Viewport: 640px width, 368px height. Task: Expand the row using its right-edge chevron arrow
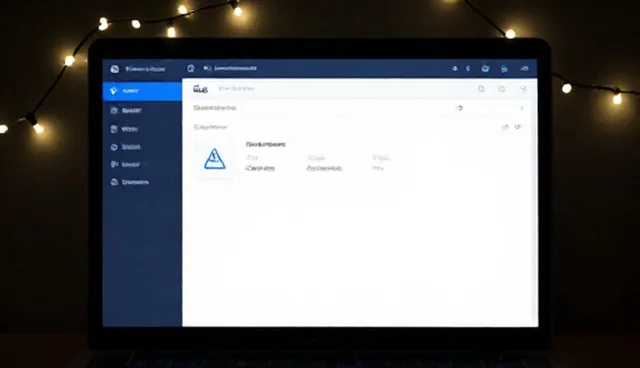point(522,108)
